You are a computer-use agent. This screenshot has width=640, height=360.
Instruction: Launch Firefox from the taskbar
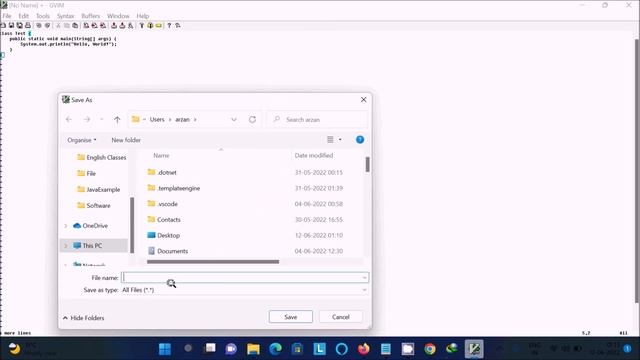pos(363,349)
